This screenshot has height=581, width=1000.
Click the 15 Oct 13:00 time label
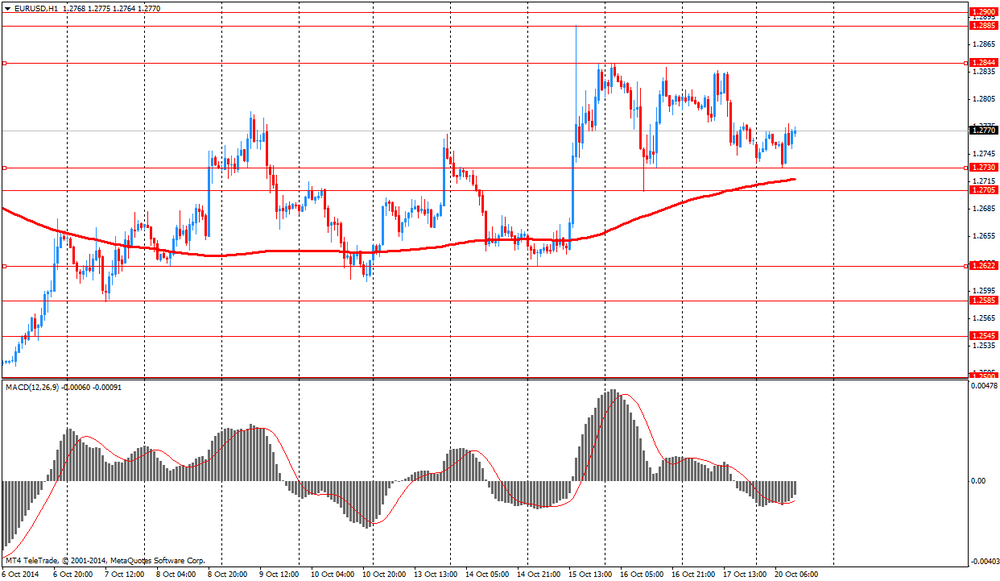tap(590, 574)
